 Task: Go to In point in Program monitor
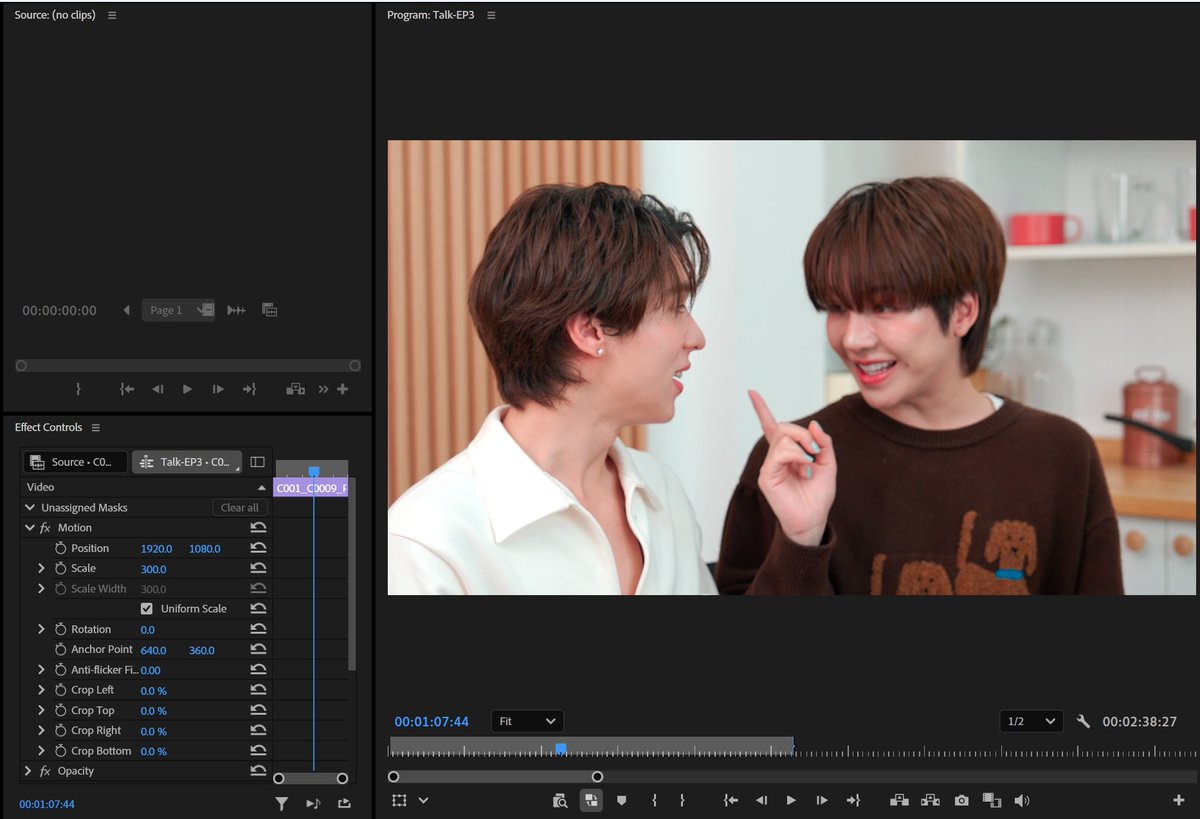point(731,801)
